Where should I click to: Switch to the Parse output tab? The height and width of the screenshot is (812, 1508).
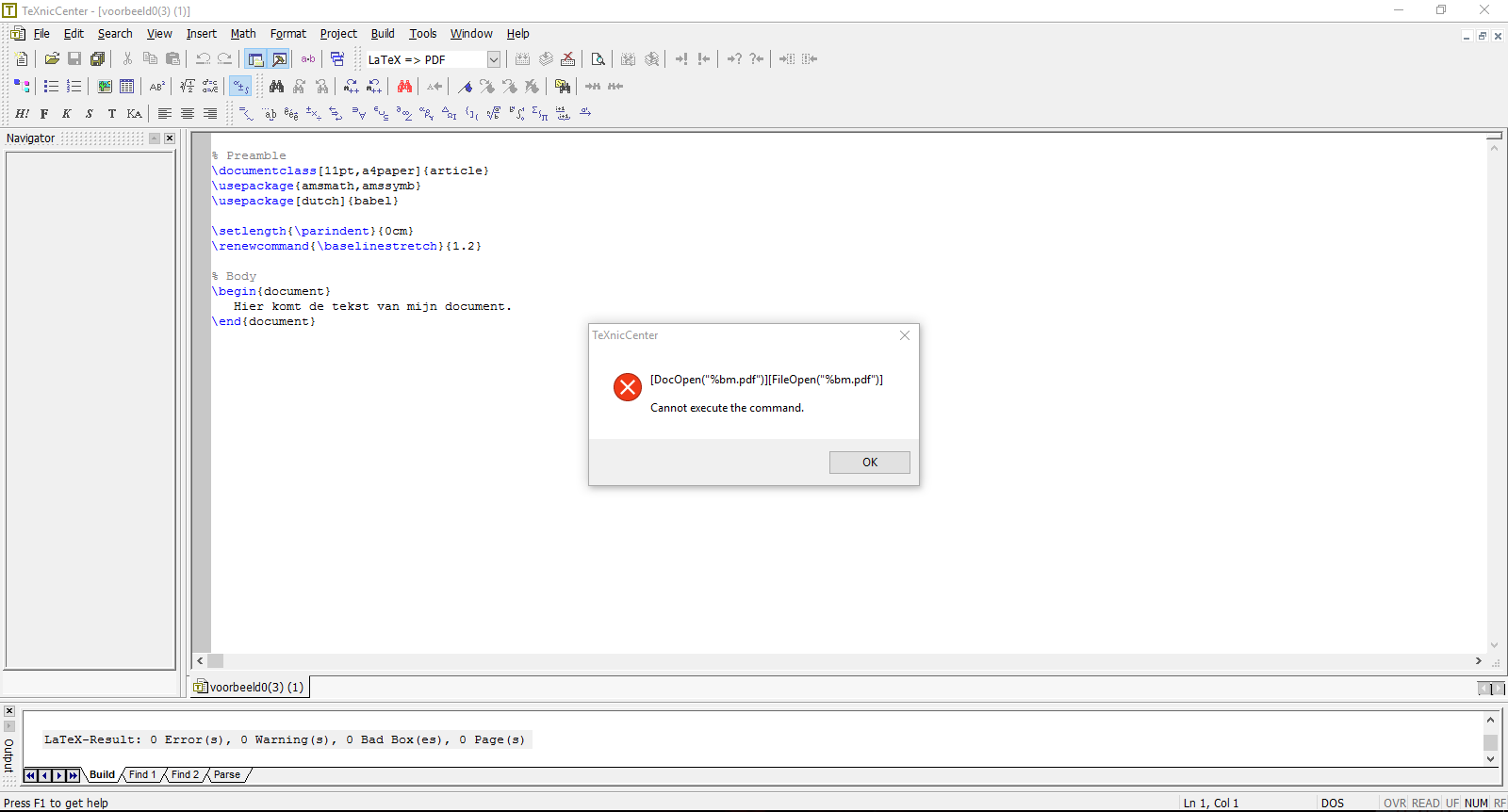click(x=227, y=774)
